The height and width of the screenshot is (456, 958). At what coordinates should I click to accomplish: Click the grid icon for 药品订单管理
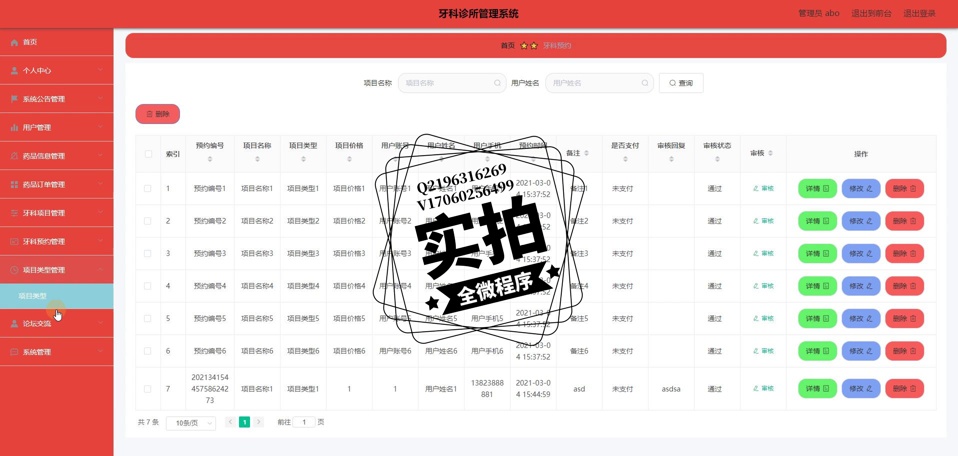(x=14, y=185)
